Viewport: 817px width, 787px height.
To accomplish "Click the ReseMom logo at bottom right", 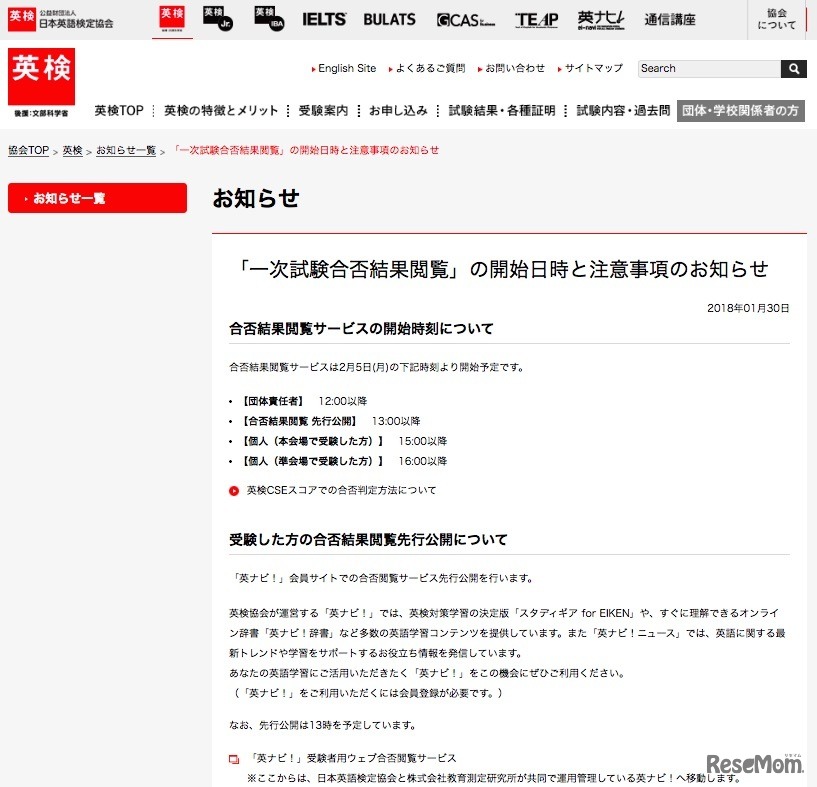I will (755, 765).
